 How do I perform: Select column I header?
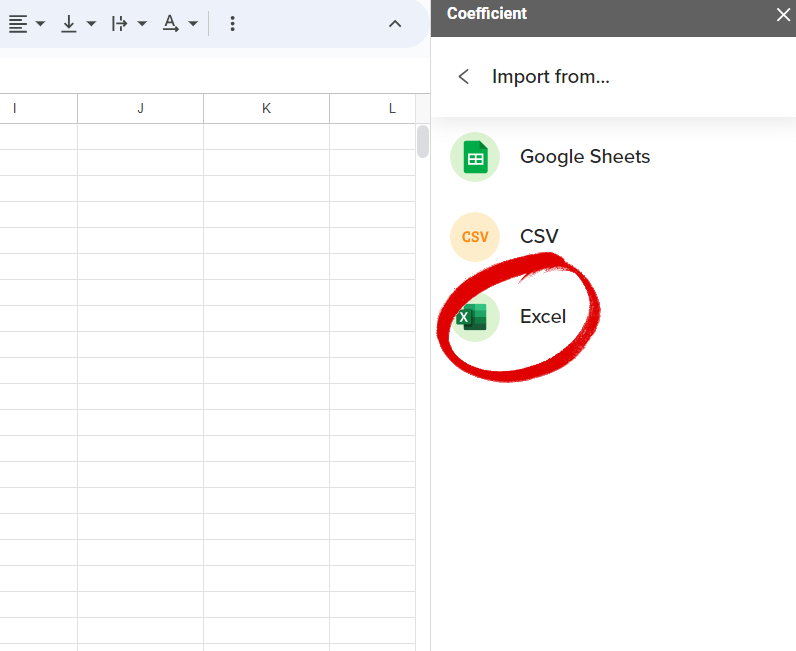pos(38,109)
